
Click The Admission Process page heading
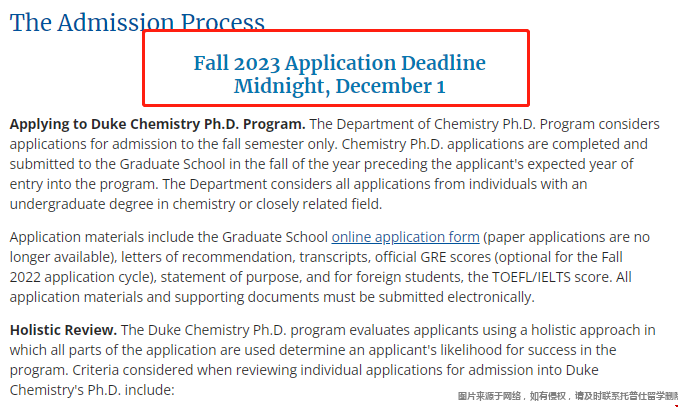[x=137, y=22]
